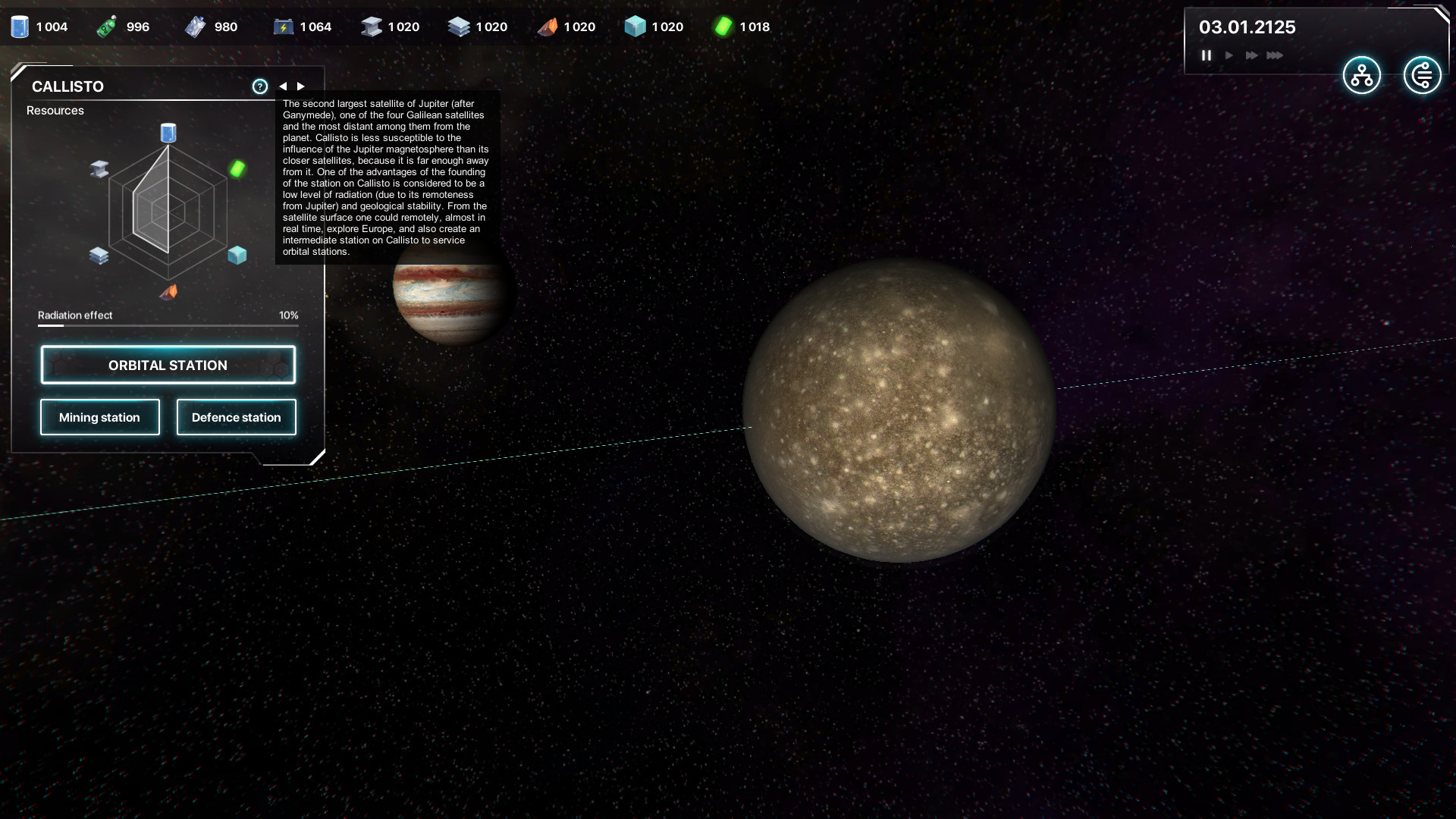Click the green crystal resource icon
The image size is (1456, 819).
pos(726,26)
